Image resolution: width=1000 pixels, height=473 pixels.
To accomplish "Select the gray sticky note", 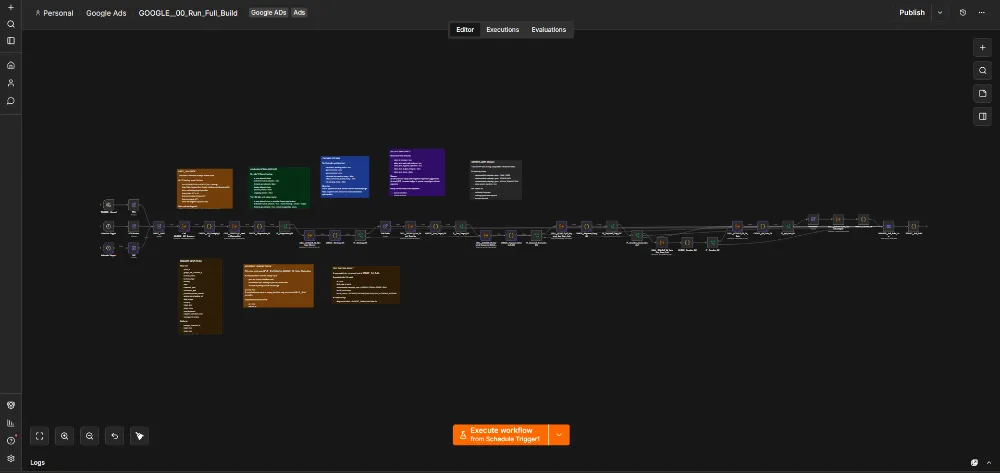I will [x=496, y=180].
